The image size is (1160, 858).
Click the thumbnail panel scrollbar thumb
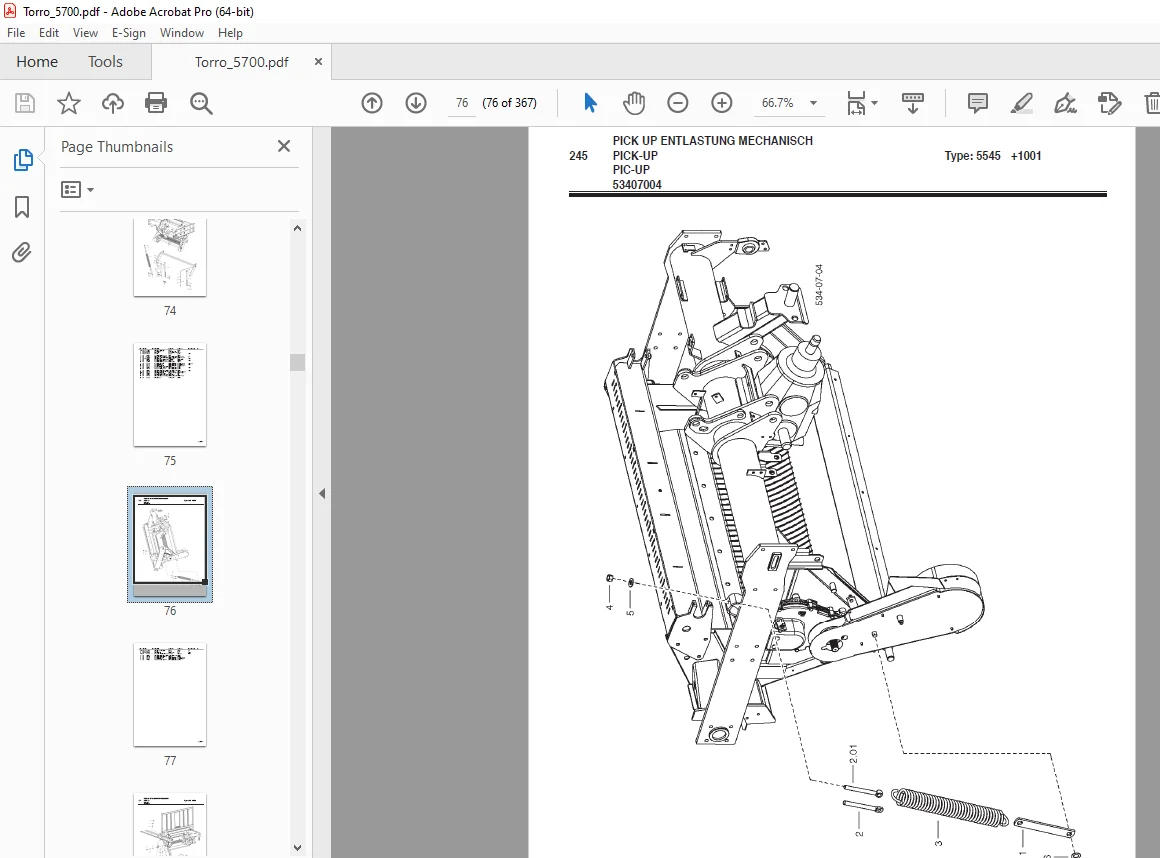click(297, 362)
